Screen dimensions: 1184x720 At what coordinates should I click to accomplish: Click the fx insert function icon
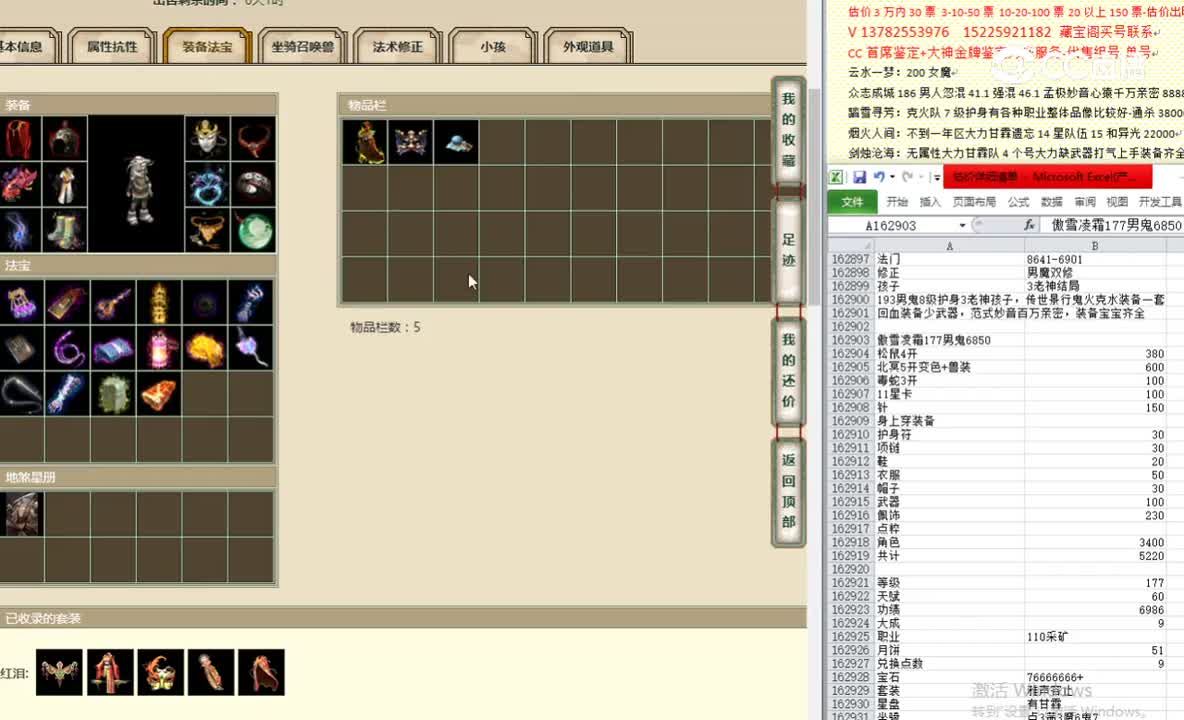click(x=1029, y=225)
